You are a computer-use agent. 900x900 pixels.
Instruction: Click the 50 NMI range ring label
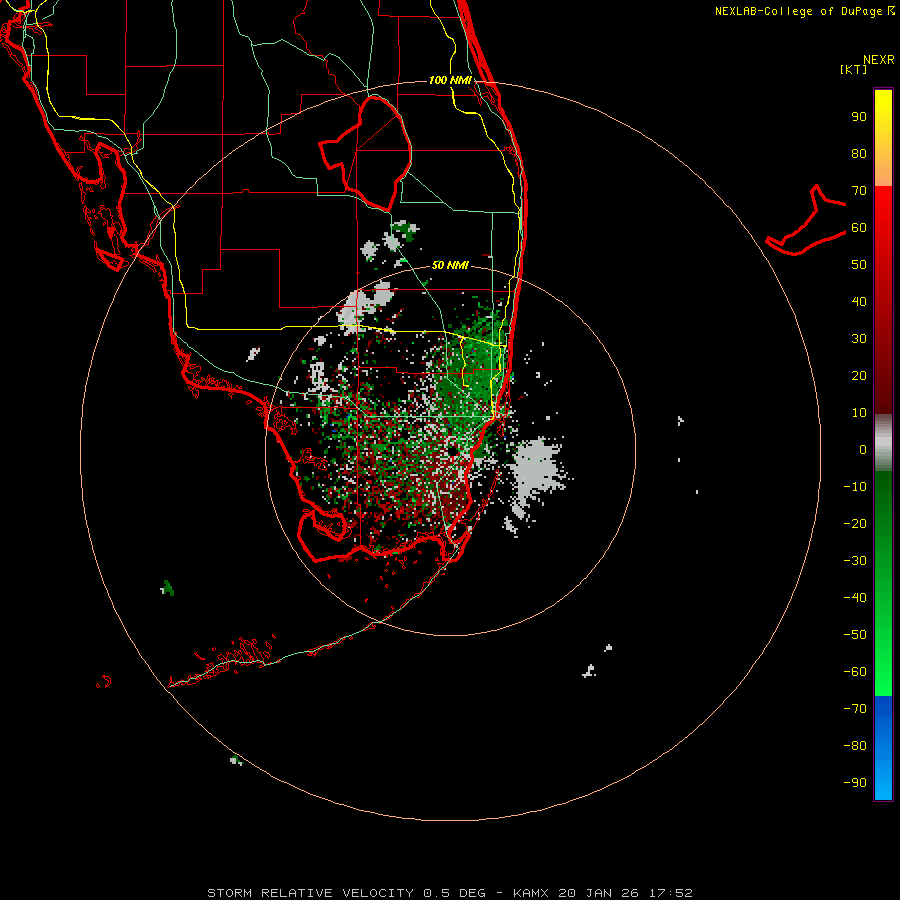[x=450, y=265]
